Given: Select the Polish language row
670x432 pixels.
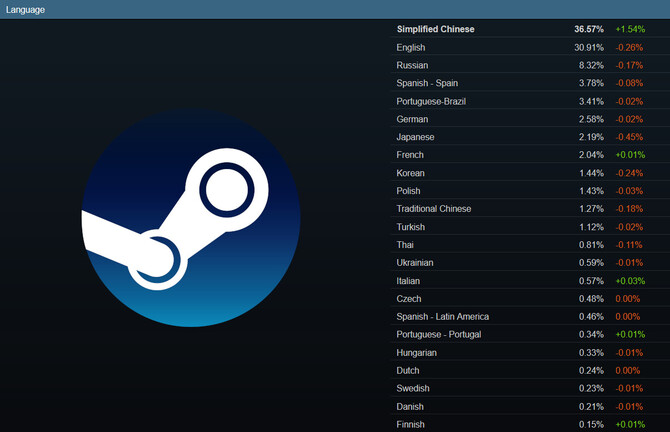Looking at the screenshot, I should point(530,191).
